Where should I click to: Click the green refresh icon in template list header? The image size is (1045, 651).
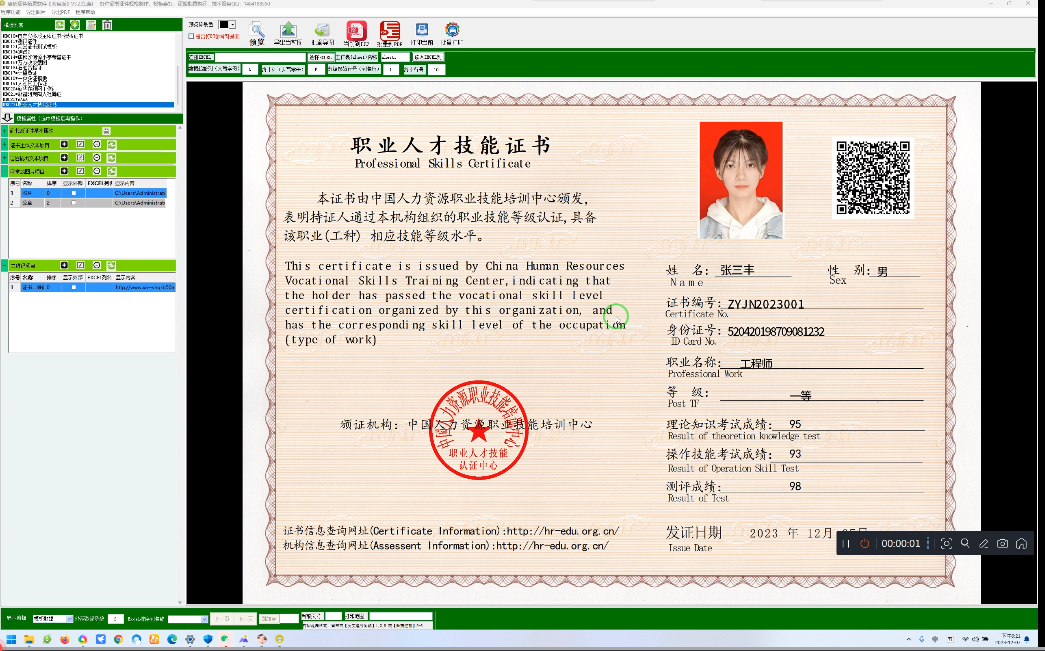[x=59, y=25]
